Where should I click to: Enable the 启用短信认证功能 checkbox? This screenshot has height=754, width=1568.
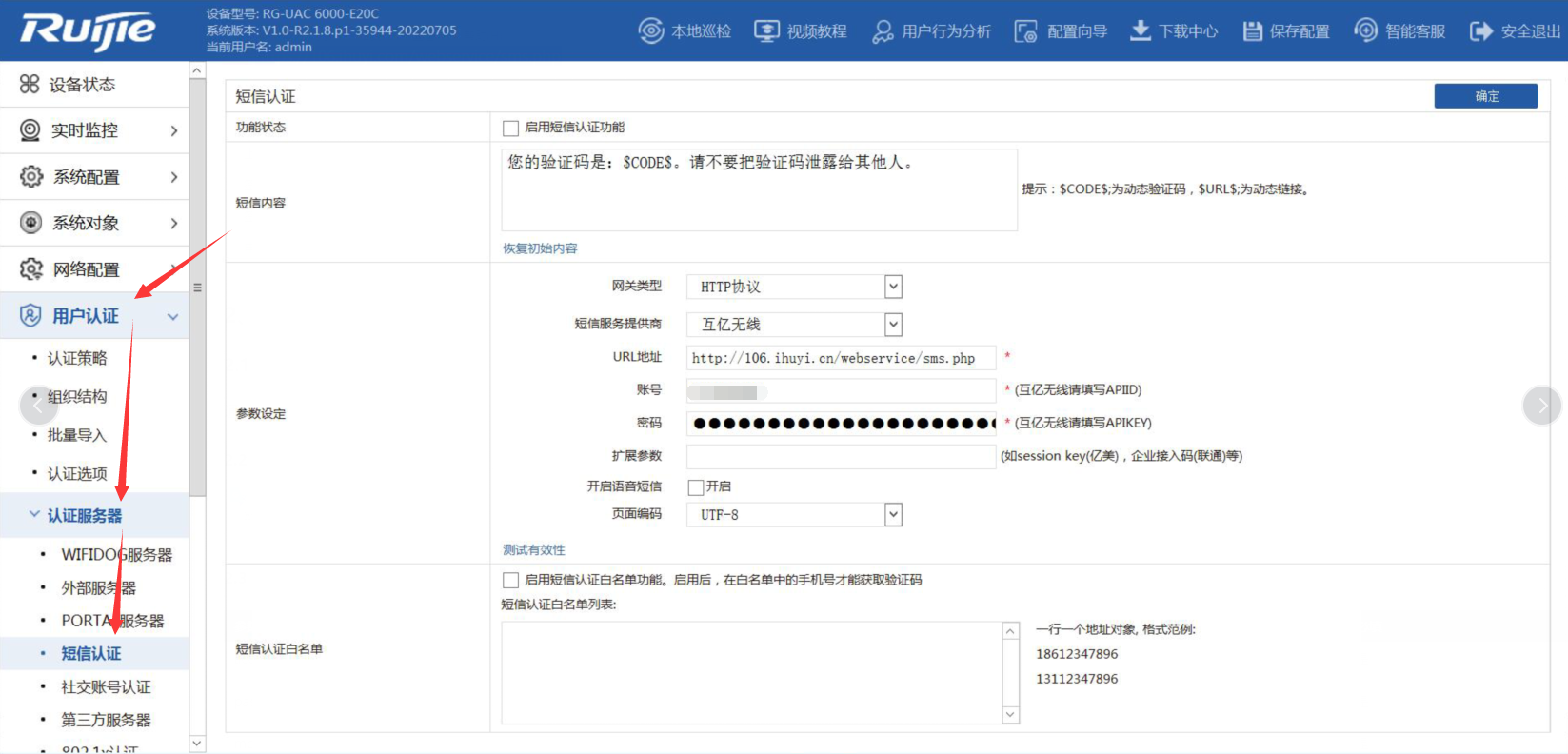click(x=511, y=128)
